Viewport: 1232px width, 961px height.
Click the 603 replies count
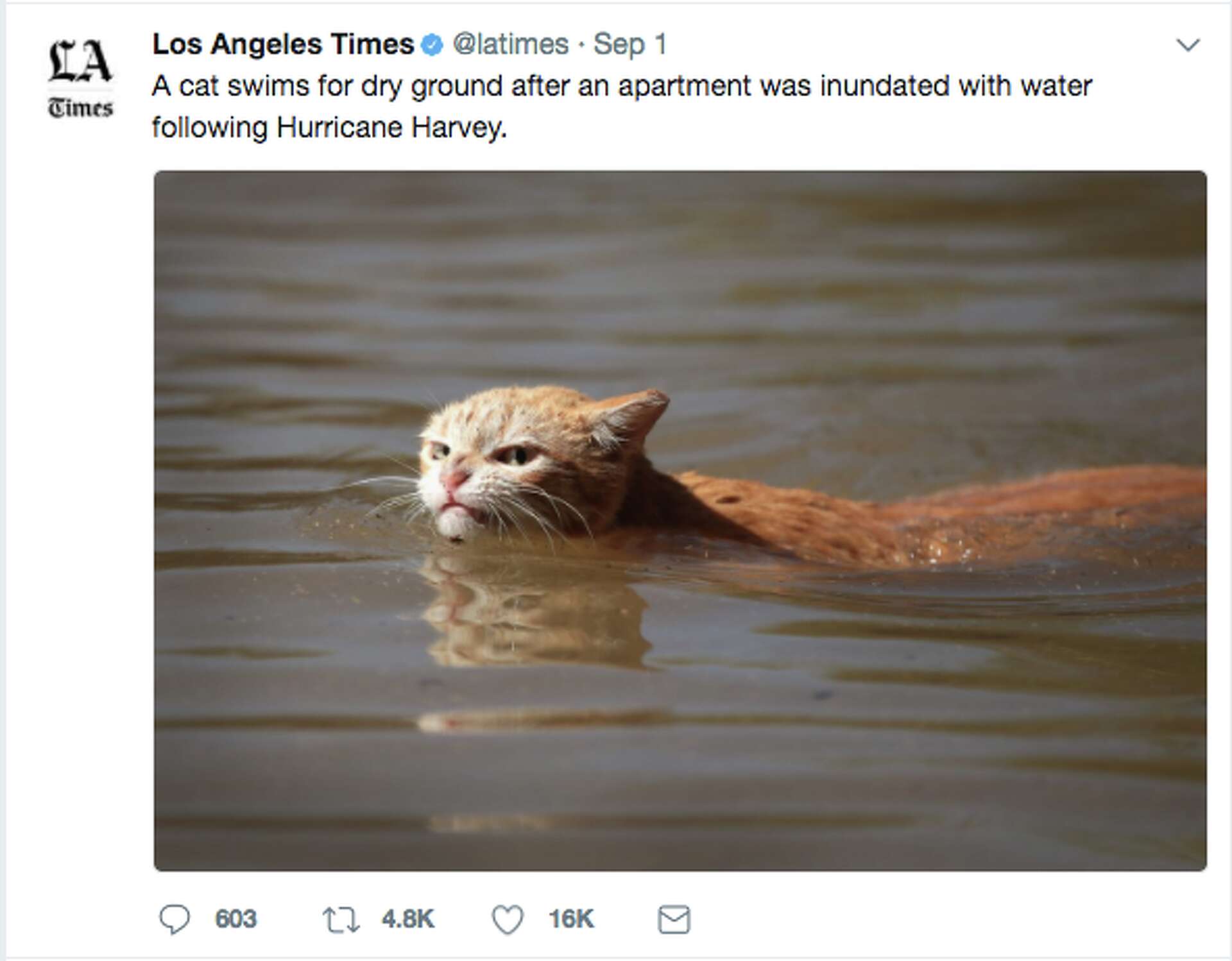(235, 919)
